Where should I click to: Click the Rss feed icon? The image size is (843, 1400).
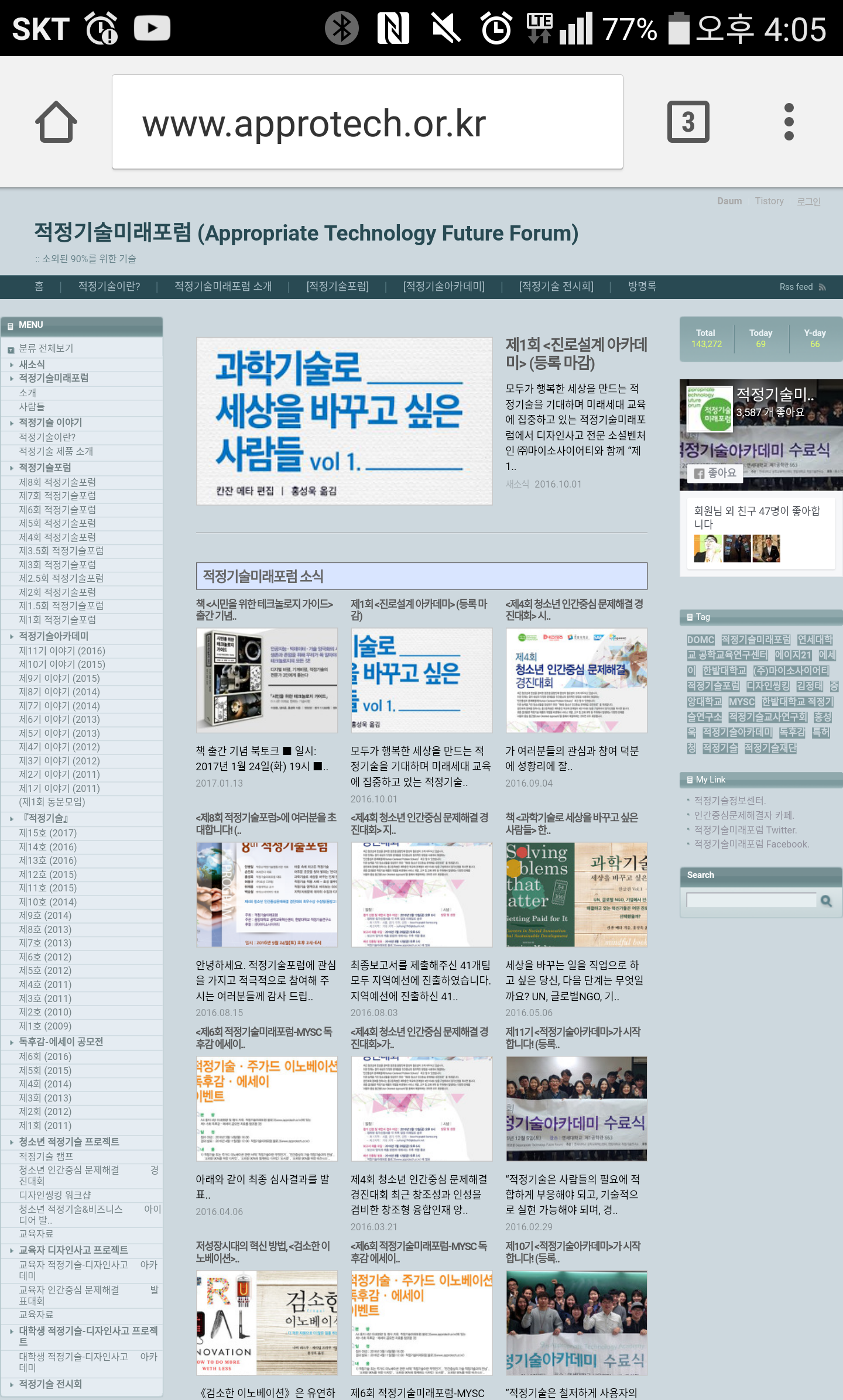pos(822,287)
